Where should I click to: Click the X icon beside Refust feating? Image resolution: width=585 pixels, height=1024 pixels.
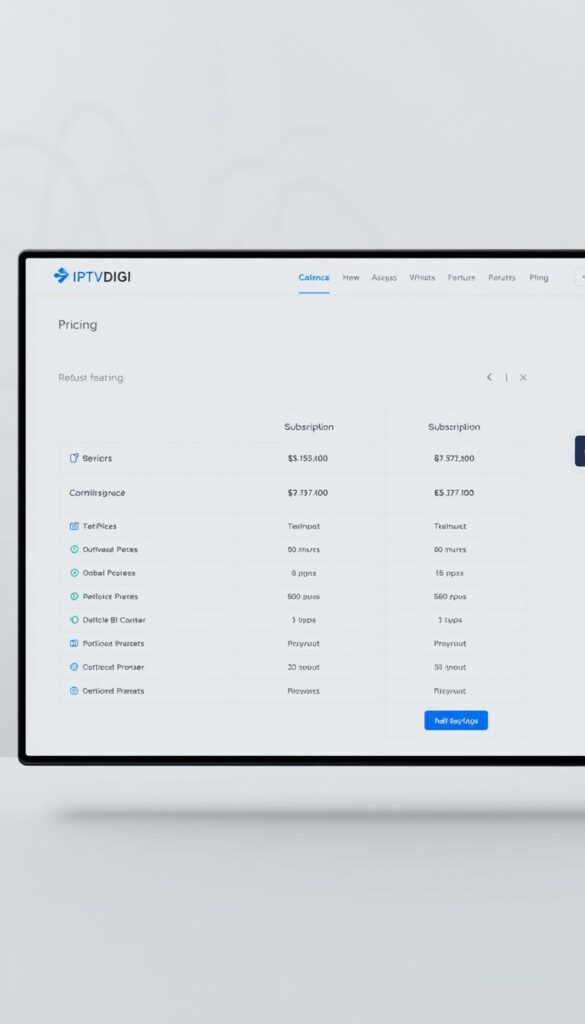tap(523, 377)
